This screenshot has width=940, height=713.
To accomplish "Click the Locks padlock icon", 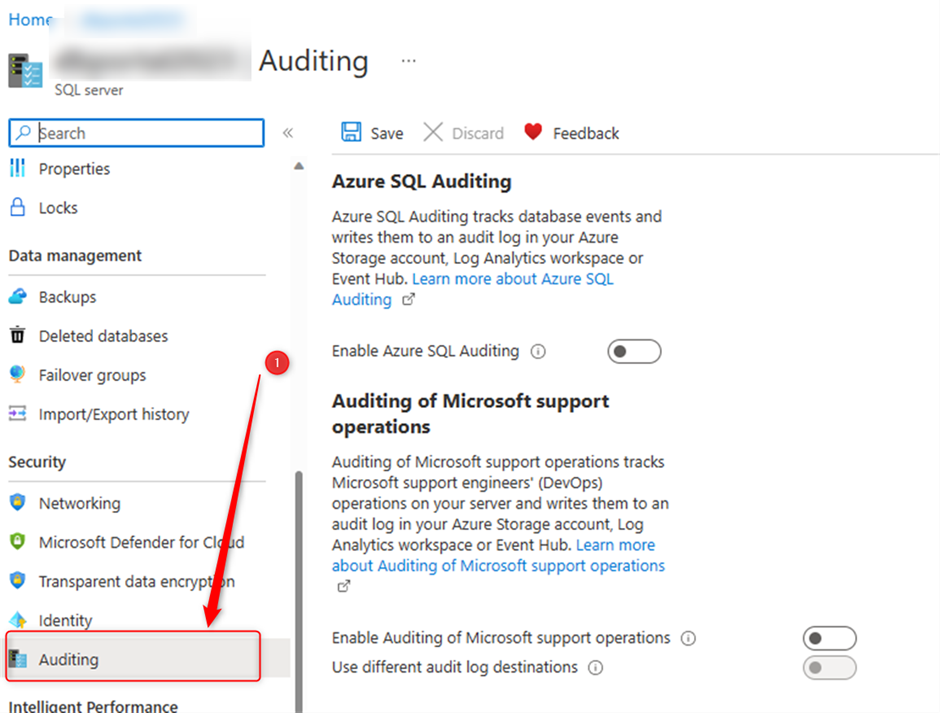I will click(x=18, y=207).
